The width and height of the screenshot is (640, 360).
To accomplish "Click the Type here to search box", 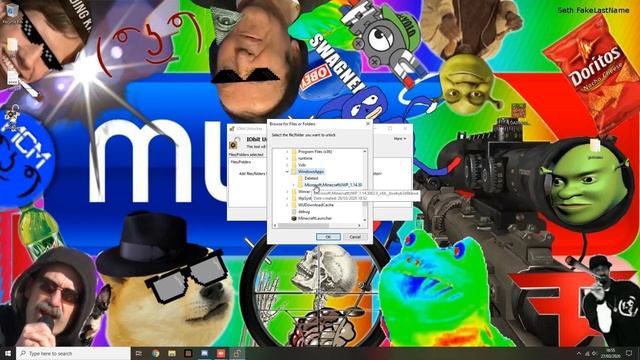I will tap(73, 353).
